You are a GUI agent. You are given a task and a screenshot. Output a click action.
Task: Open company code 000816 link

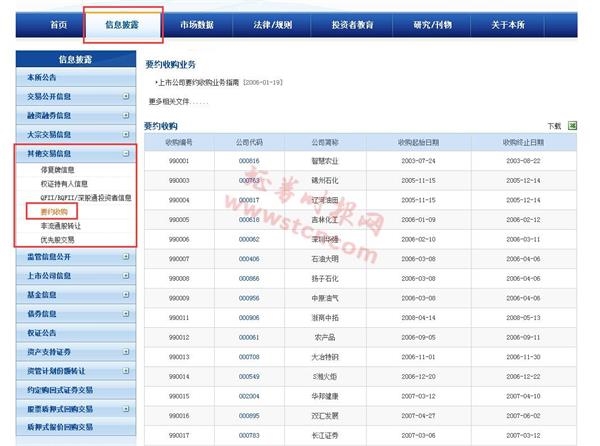(249, 160)
